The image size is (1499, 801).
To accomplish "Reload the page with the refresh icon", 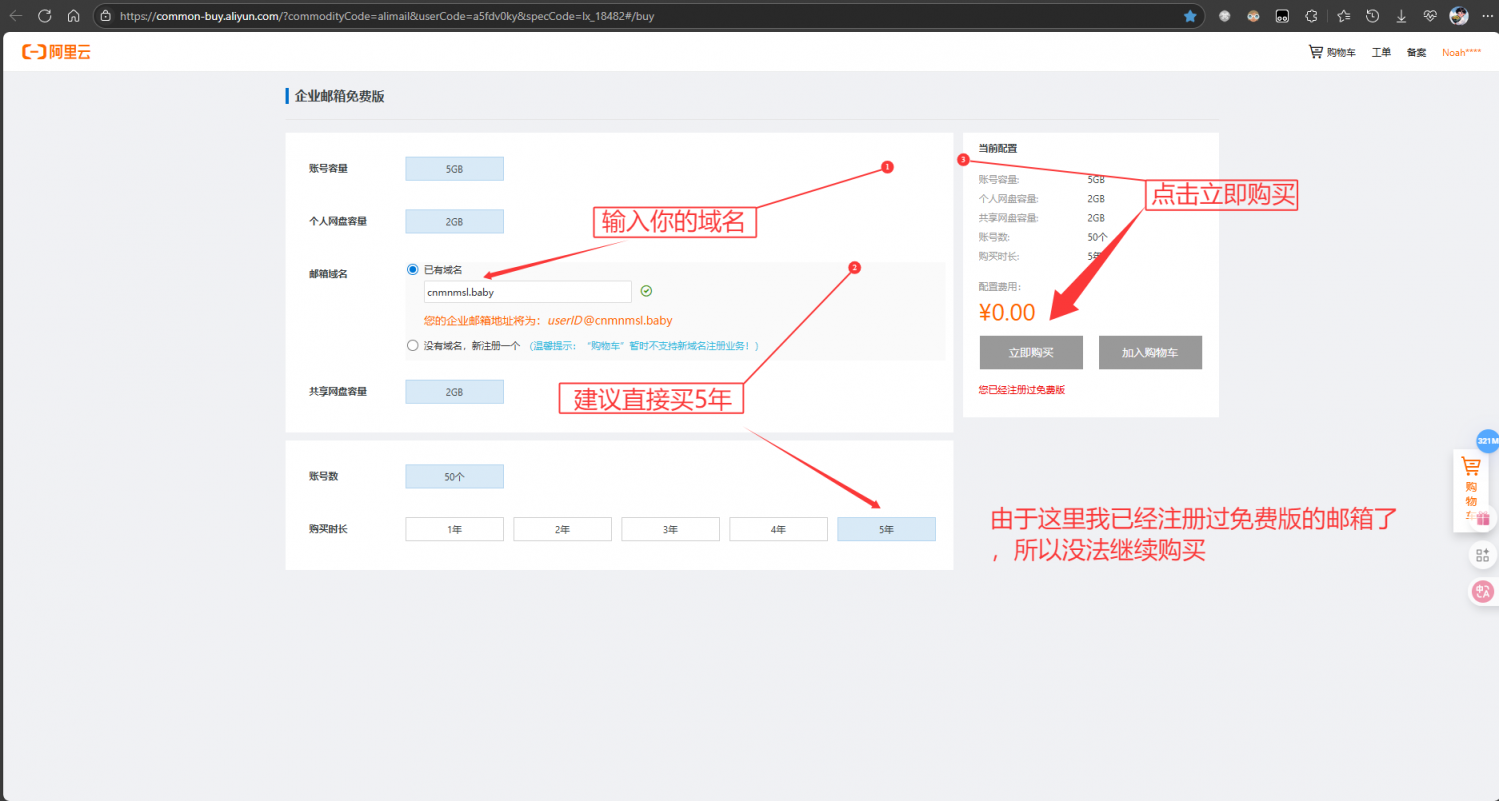I will 45,16.
